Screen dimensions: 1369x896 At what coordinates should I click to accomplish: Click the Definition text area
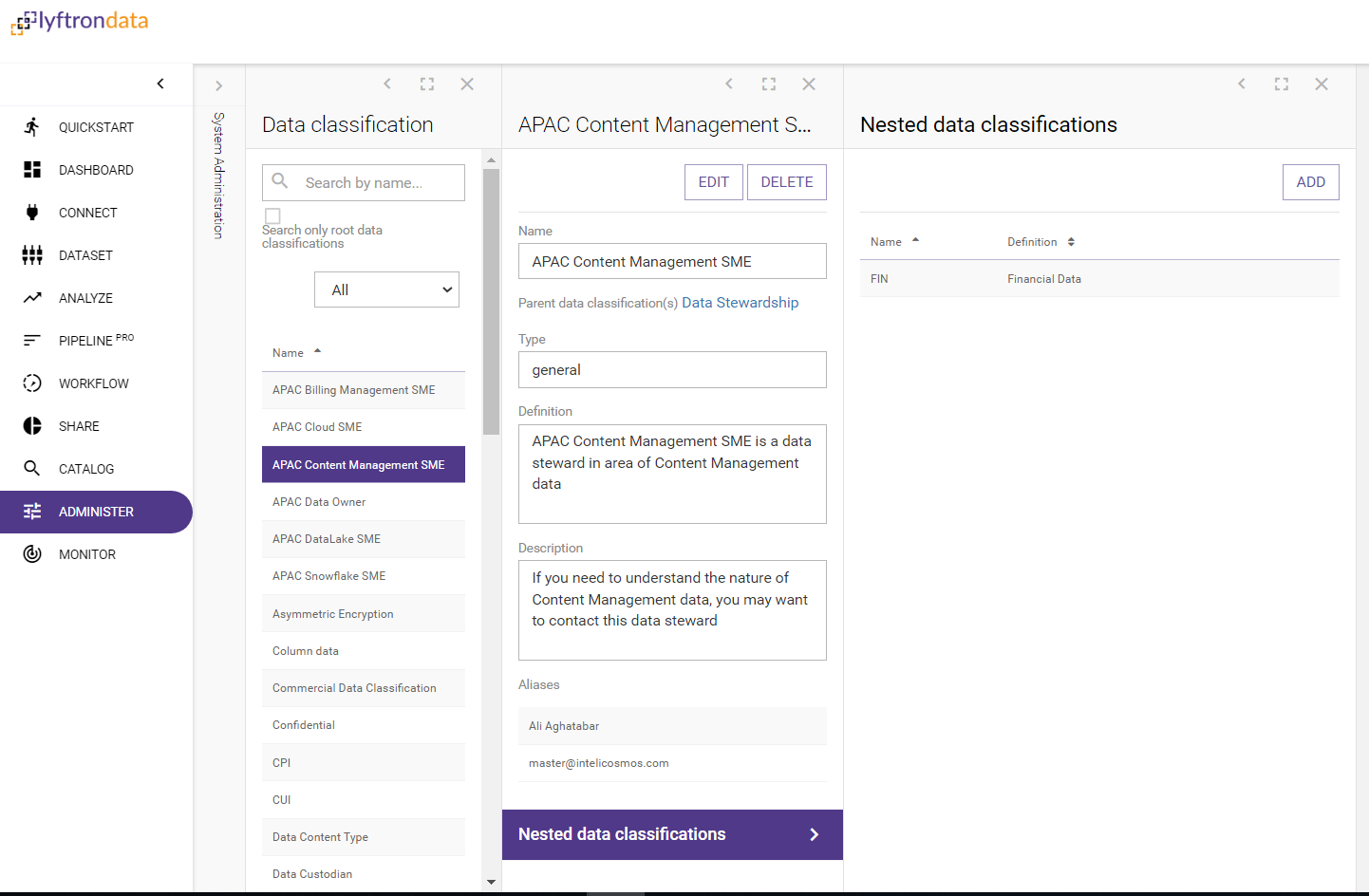tap(672, 474)
